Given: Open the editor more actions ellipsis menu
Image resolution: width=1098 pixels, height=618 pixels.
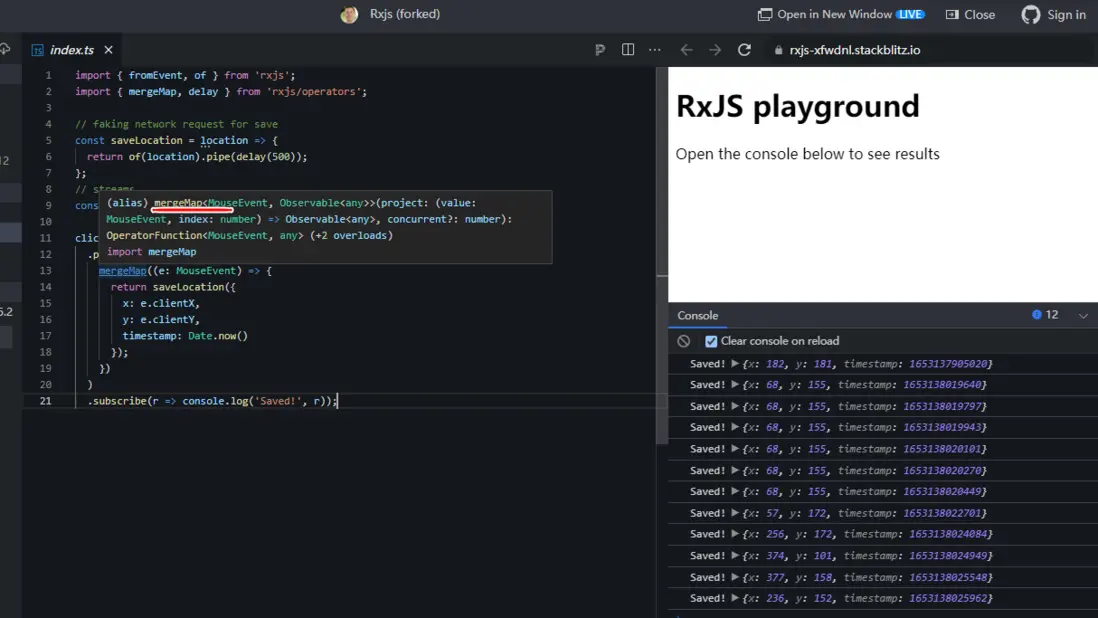Looking at the screenshot, I should pos(655,50).
